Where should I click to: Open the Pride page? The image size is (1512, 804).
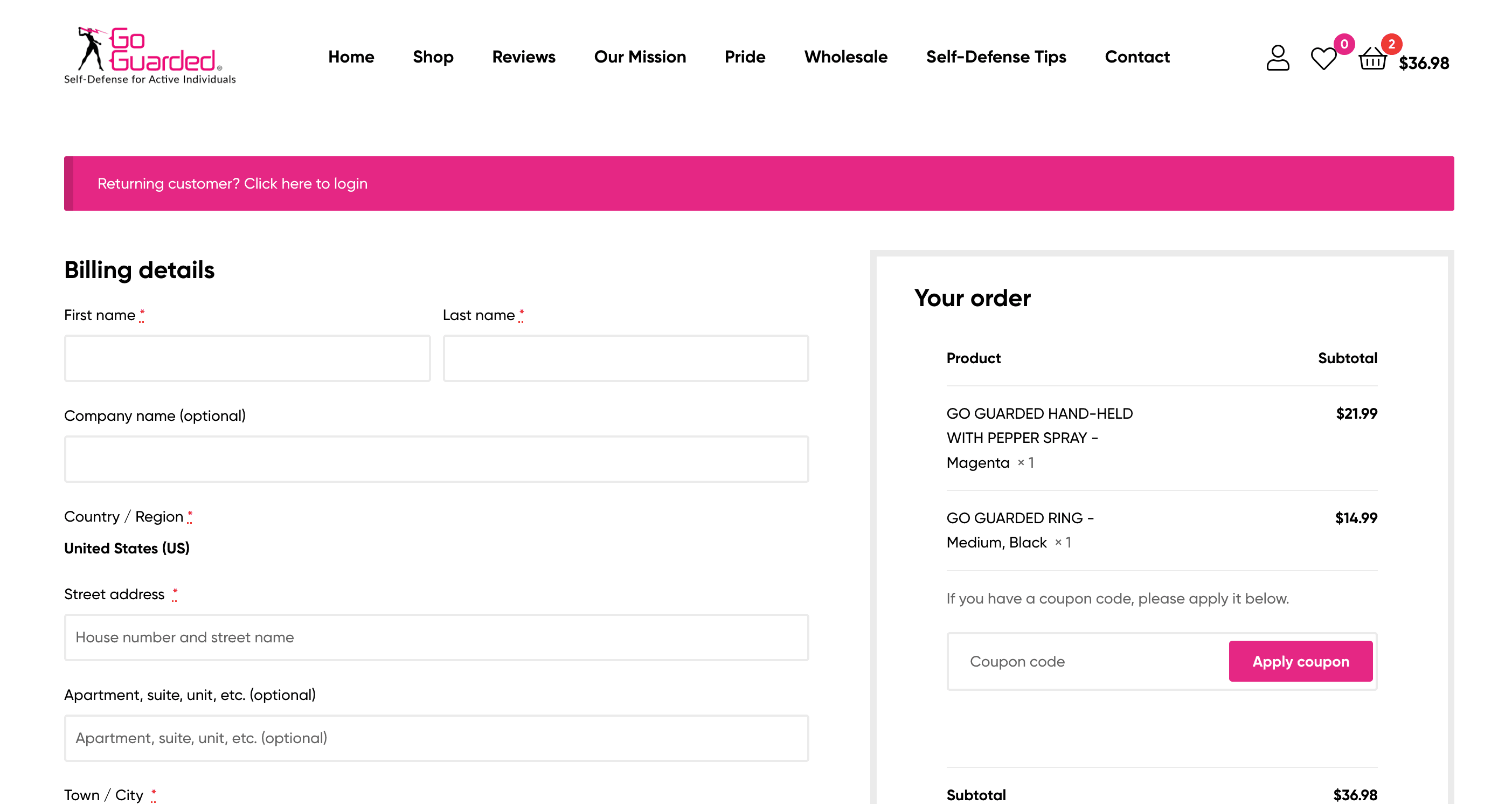(x=744, y=57)
